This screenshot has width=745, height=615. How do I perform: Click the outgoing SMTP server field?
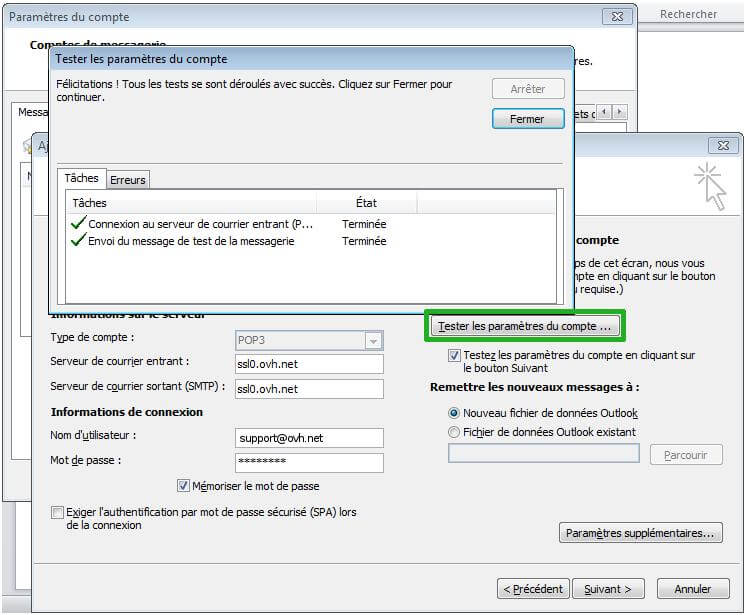(x=309, y=389)
